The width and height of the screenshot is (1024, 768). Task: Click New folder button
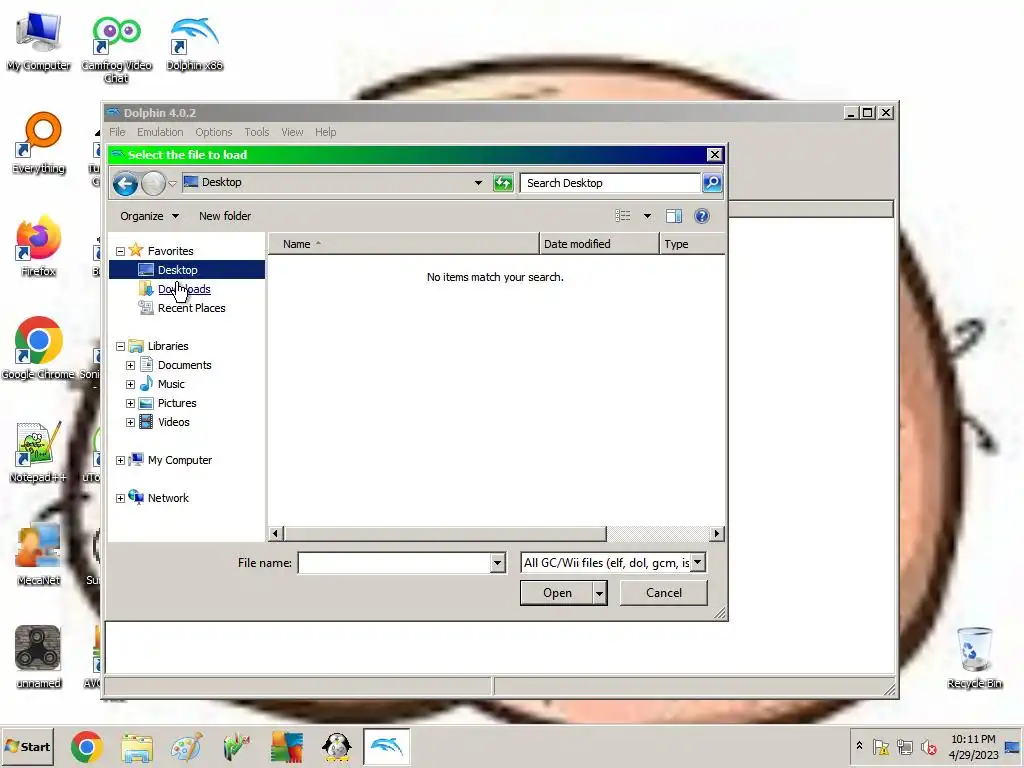click(x=225, y=216)
